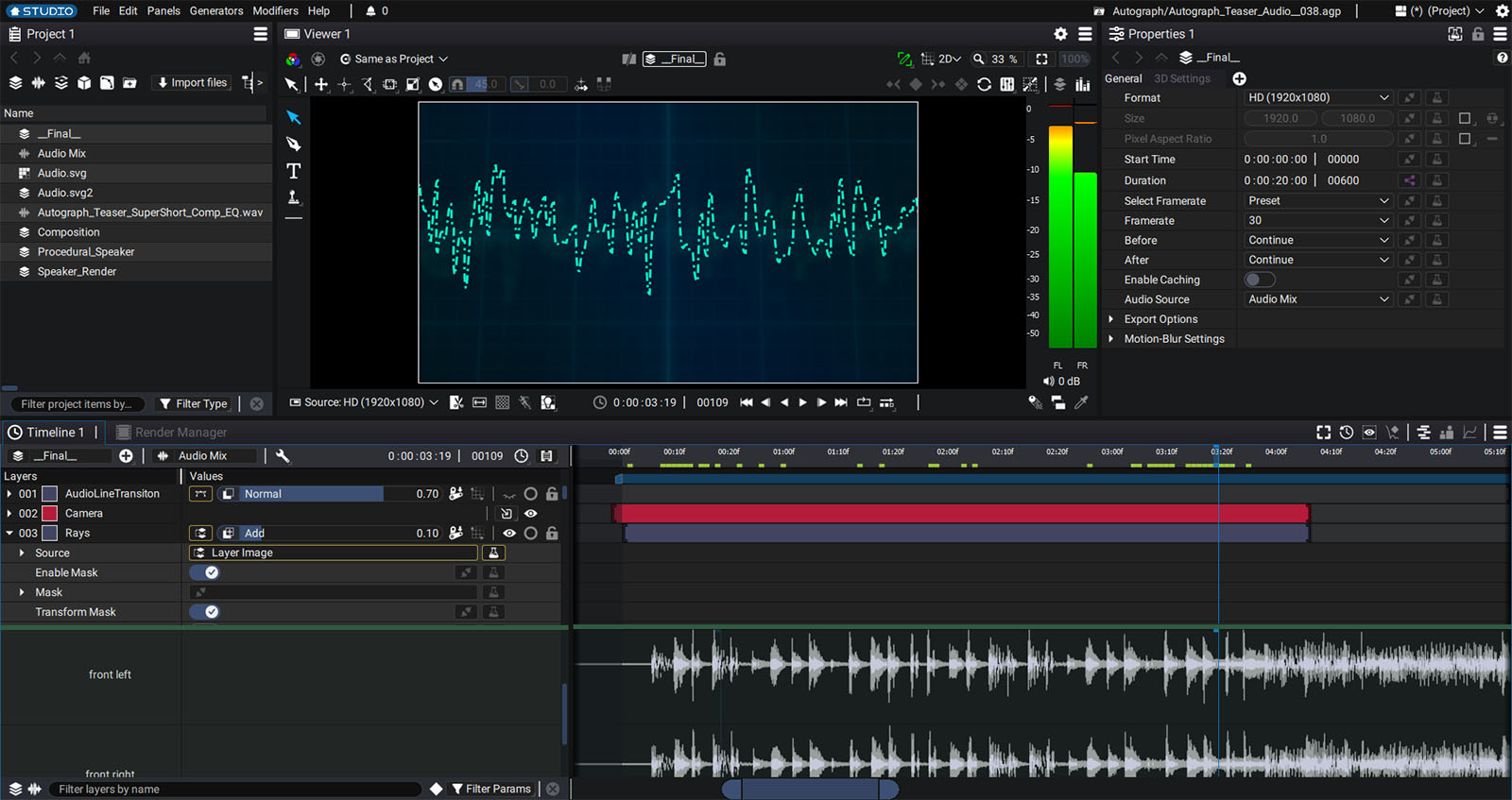Open the Framerate dropdown showing 30
Viewport: 1512px width, 800px height.
[x=1317, y=221]
